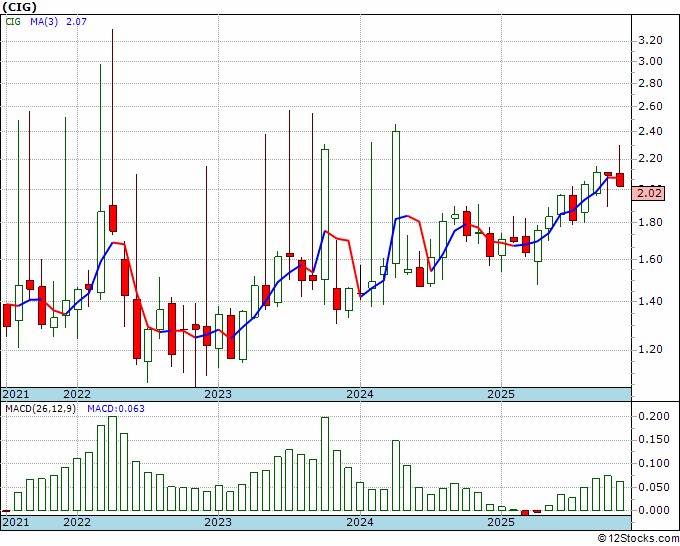This screenshot has height=546, width=680.
Task: Click the negative red MACD bar in 2025
Action: pyautogui.click(x=525, y=513)
